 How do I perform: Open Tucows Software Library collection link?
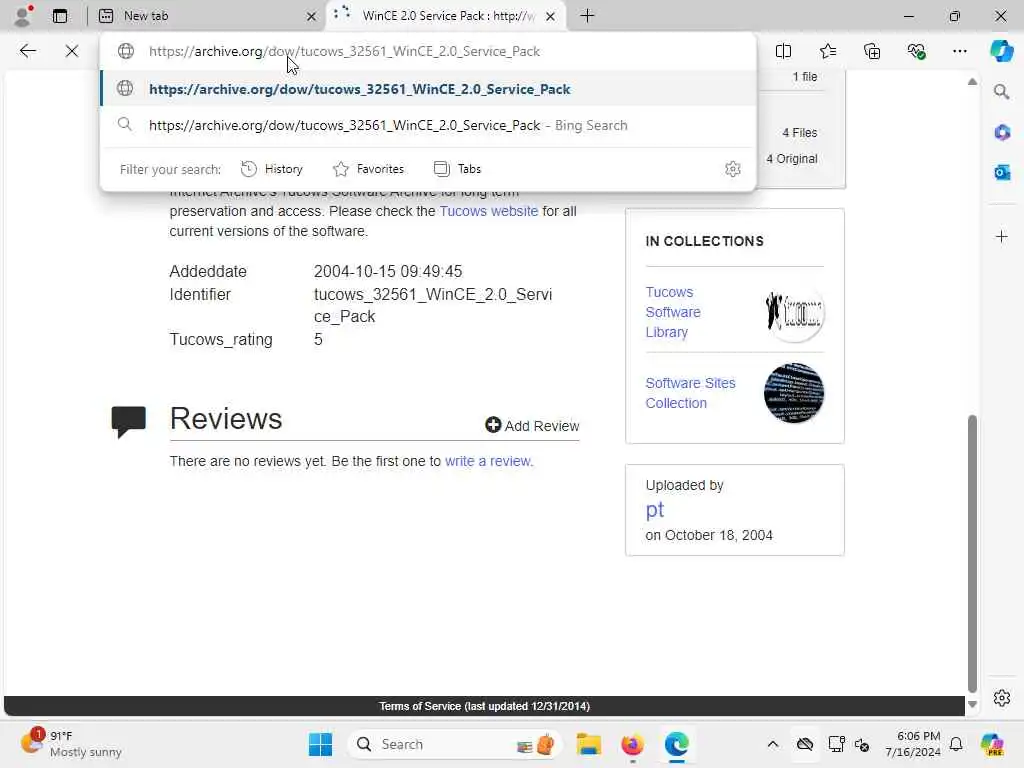pos(673,312)
